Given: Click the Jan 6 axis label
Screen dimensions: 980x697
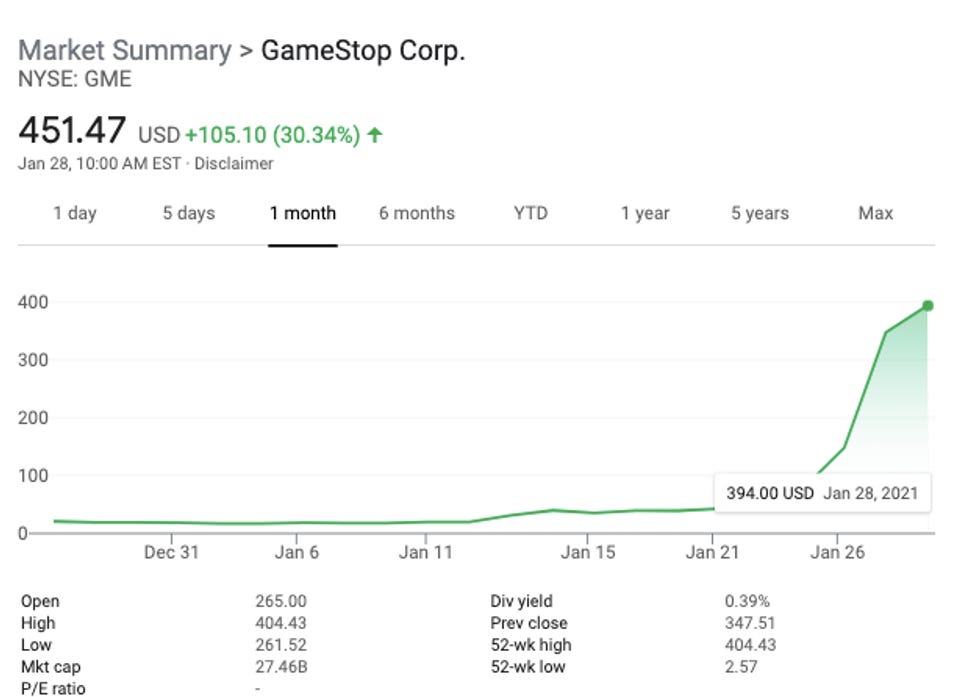Looking at the screenshot, I should click(296, 553).
